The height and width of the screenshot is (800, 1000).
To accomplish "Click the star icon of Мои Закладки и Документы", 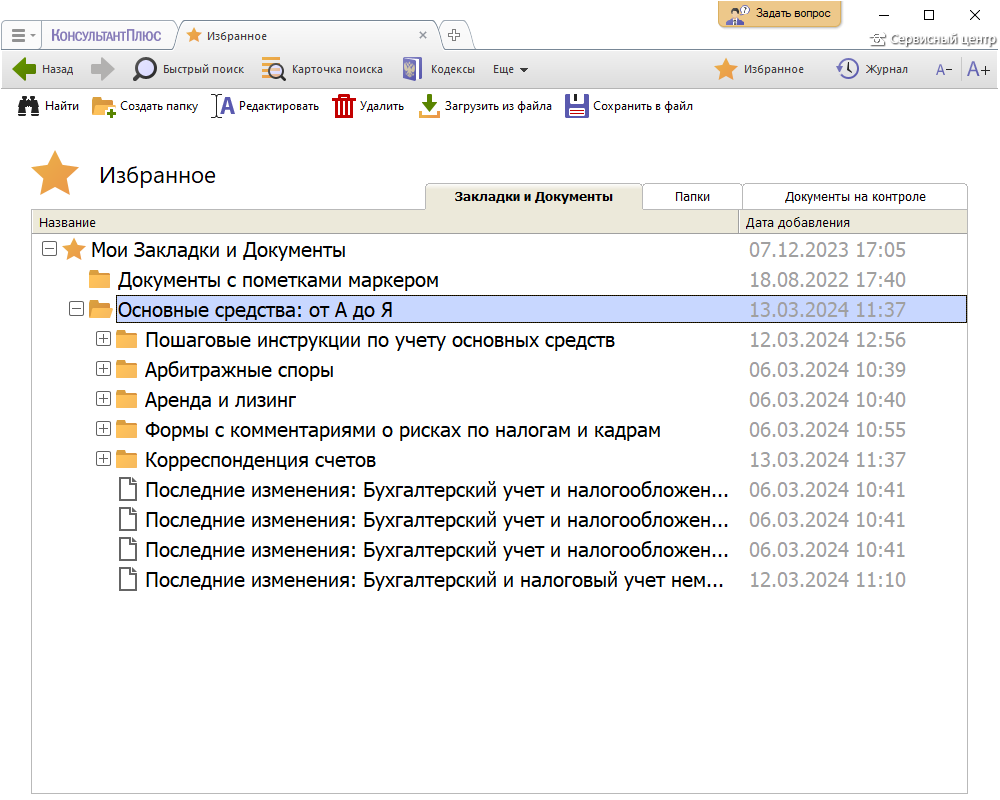I will (x=74, y=249).
